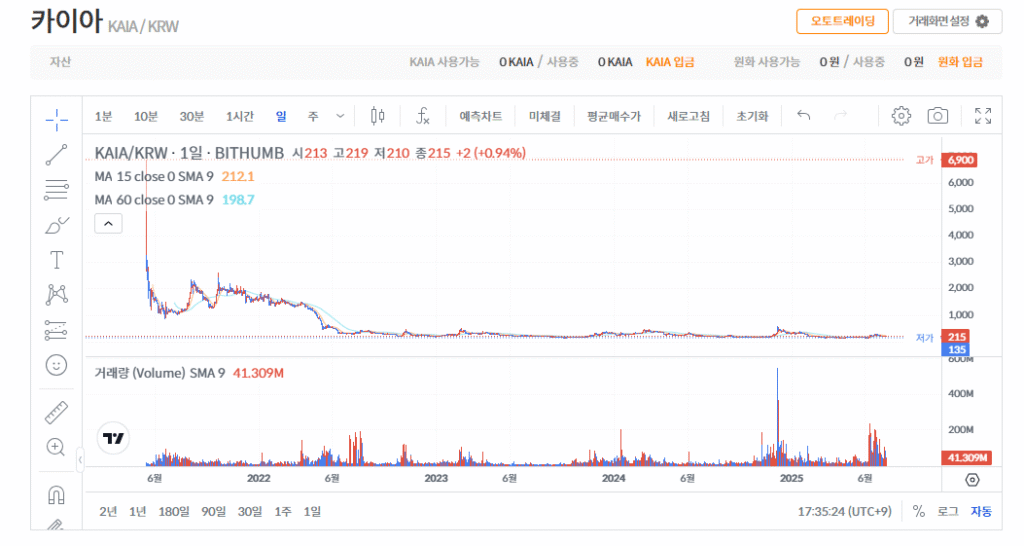Toggle fullscreen chart mode
1024x546 pixels.
983,116
